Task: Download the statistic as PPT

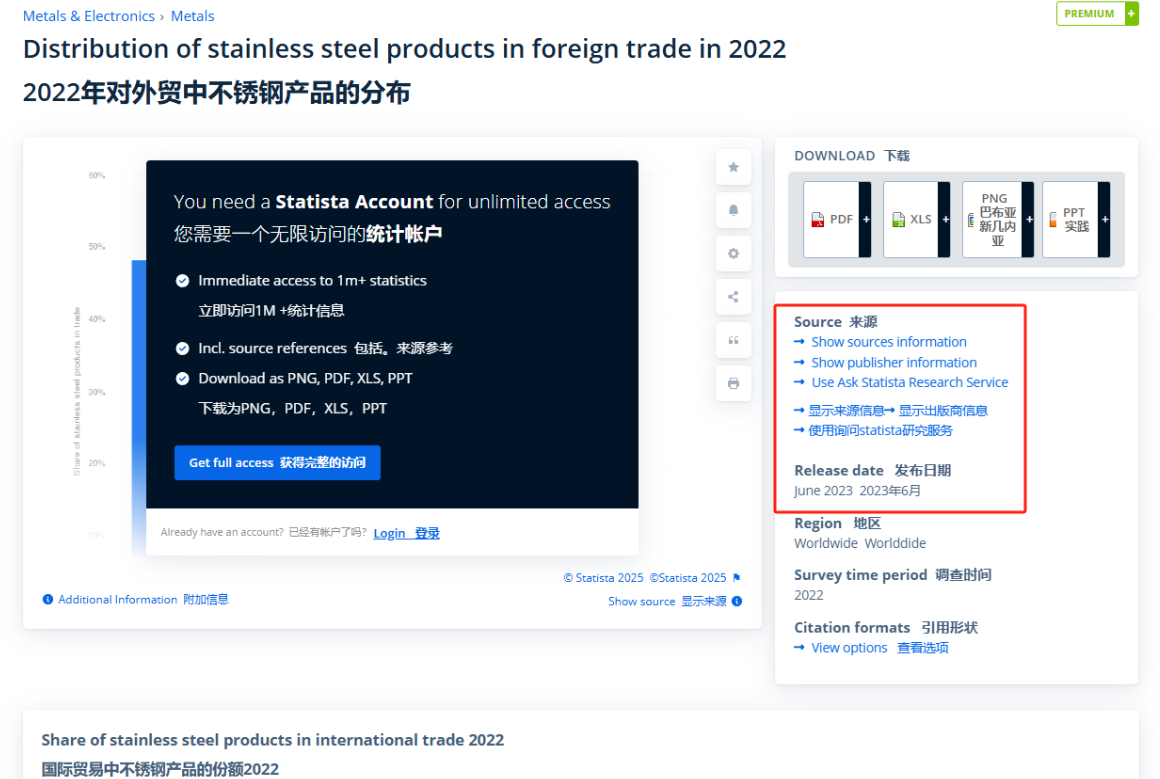Action: pos(1076,220)
